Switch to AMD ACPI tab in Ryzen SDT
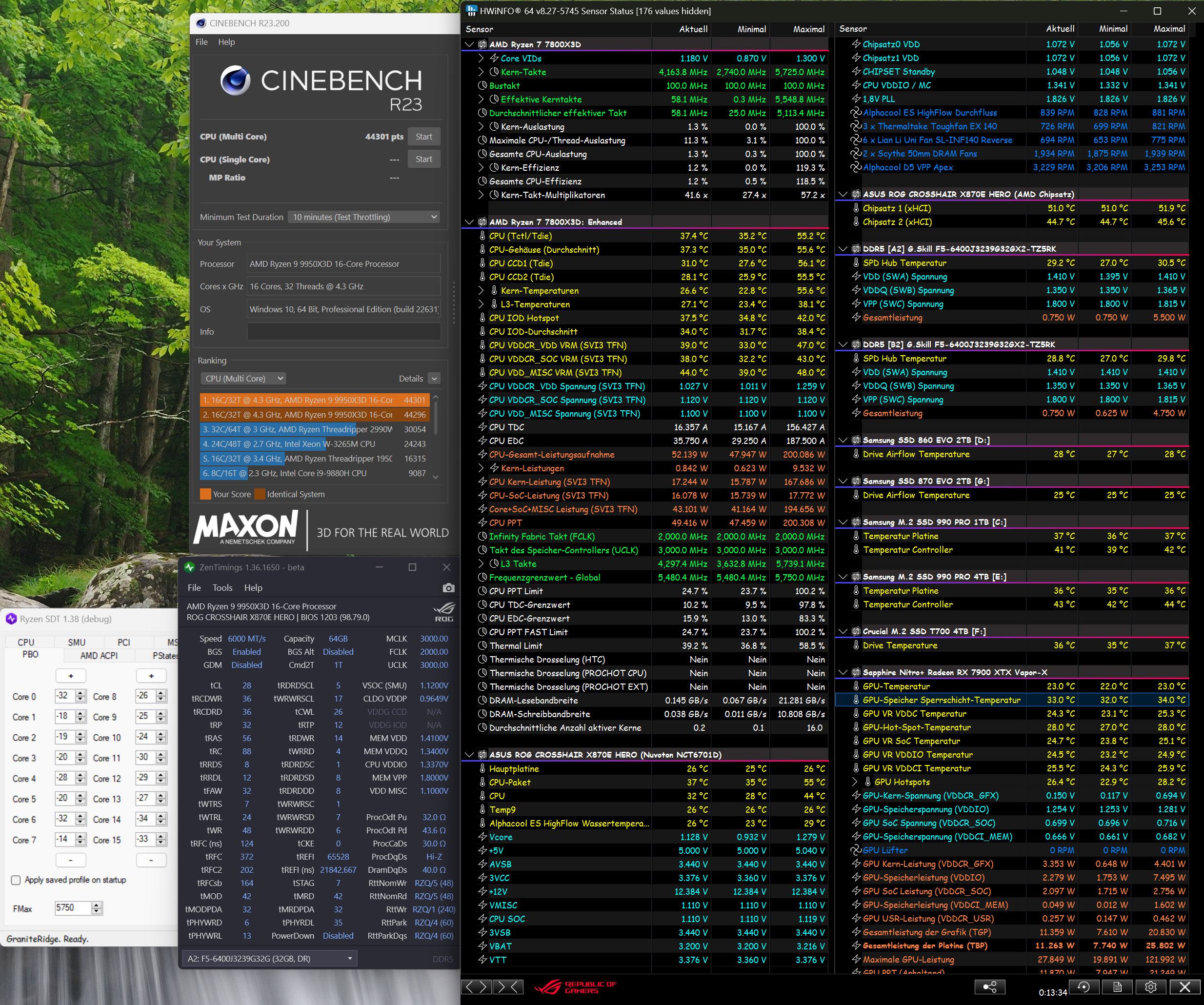 (x=99, y=655)
